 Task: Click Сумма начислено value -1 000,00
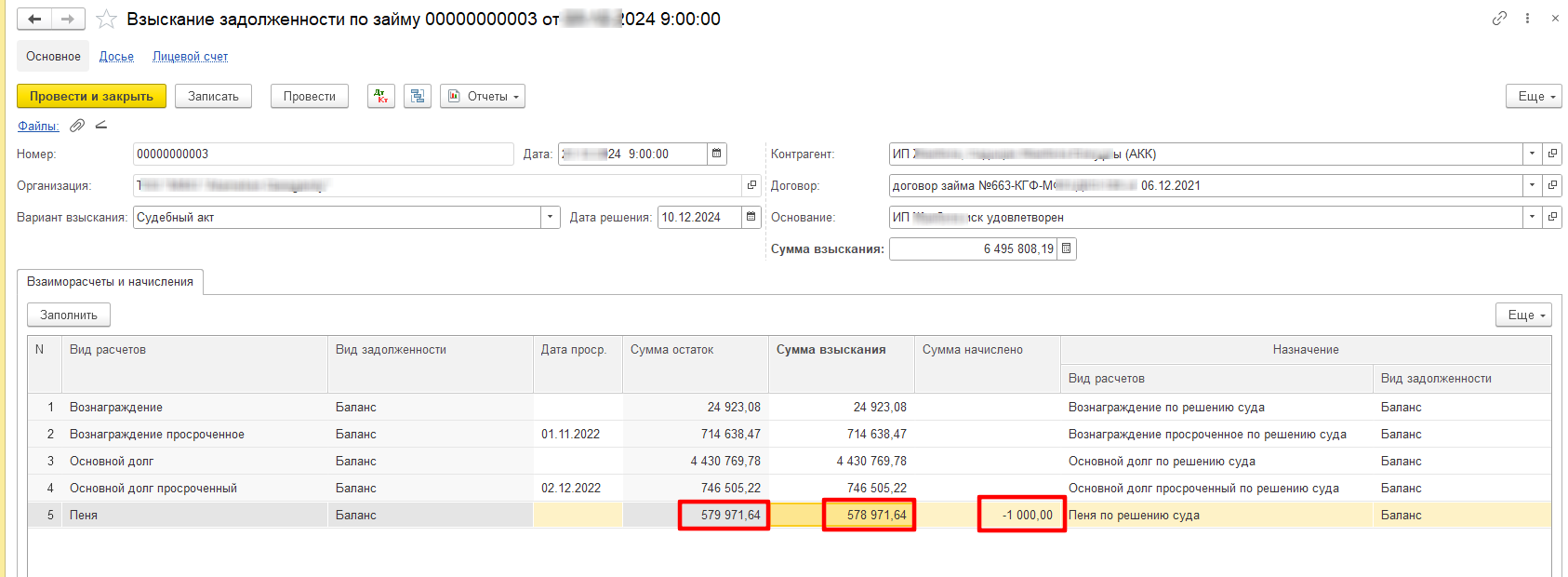987,515
